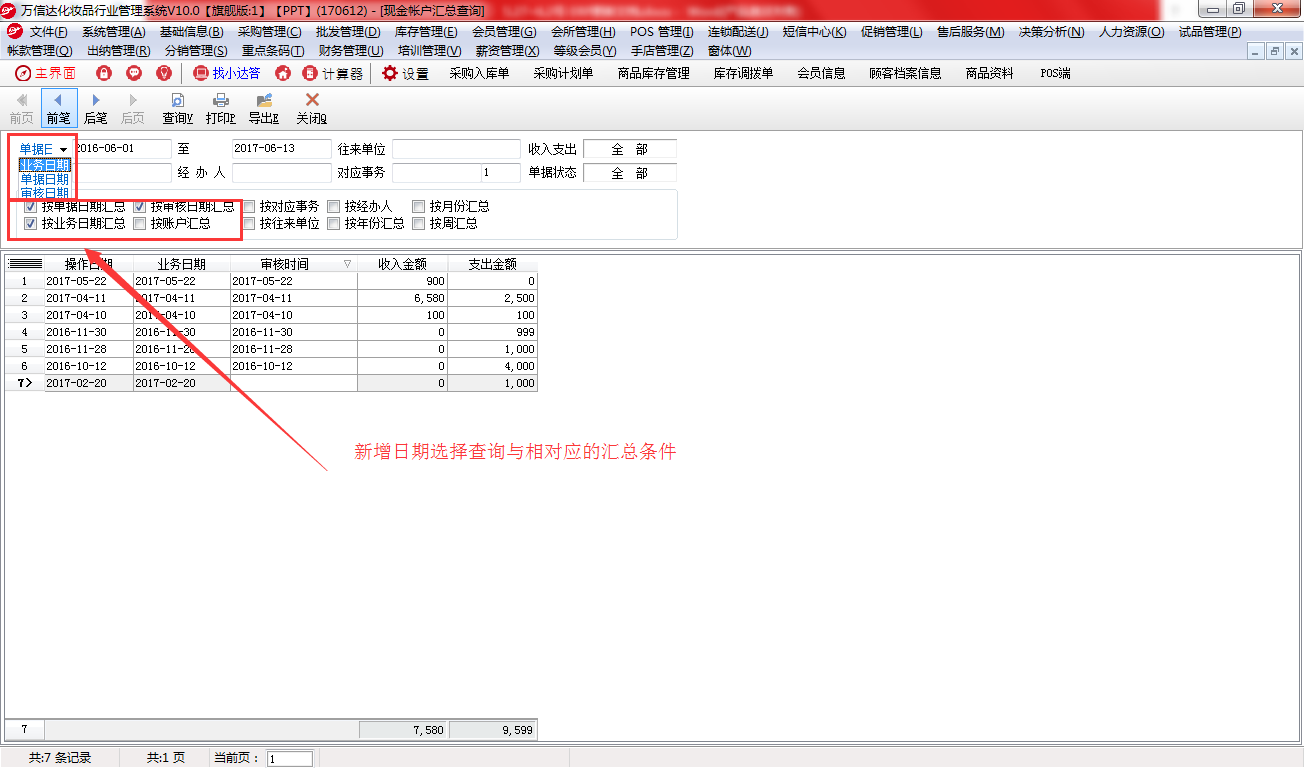The width and height of the screenshot is (1304, 768).
Task: Enable 按账户汇总 checkbox
Action: pyautogui.click(x=140, y=224)
